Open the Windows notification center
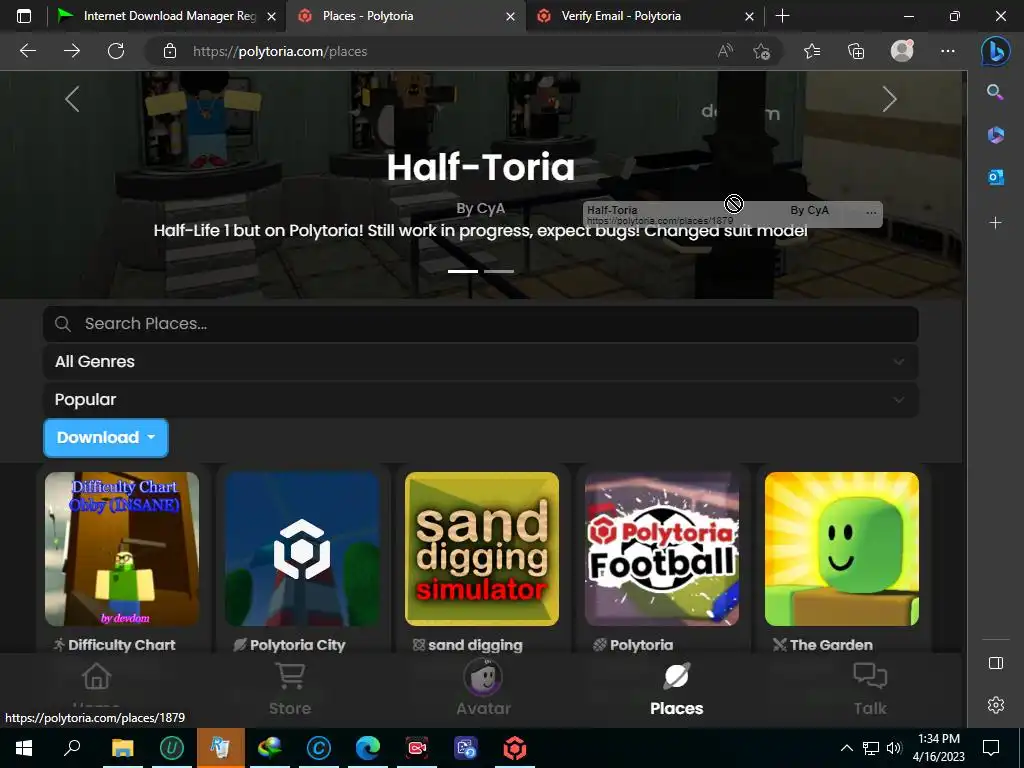 (991, 748)
